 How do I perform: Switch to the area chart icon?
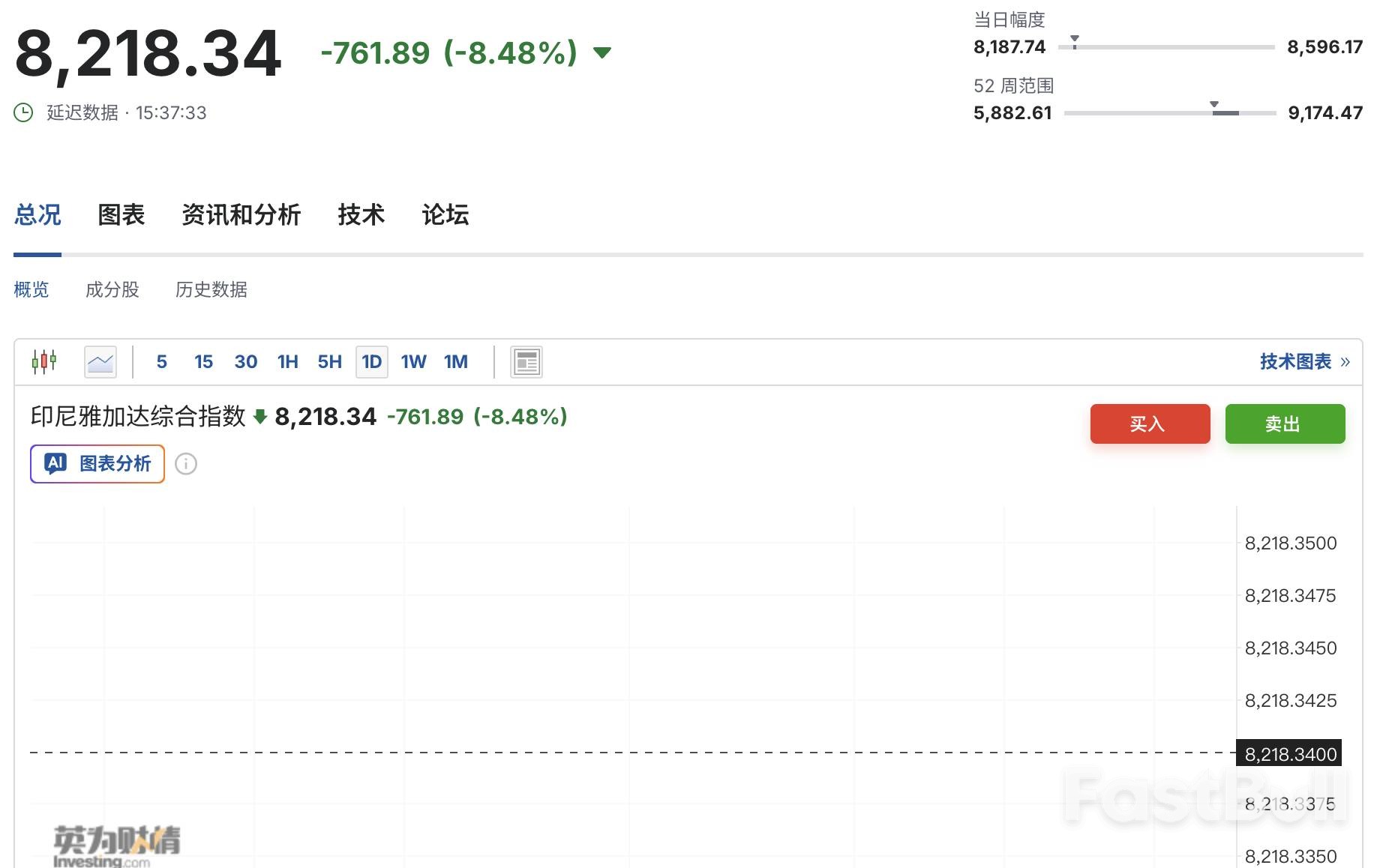tap(100, 362)
